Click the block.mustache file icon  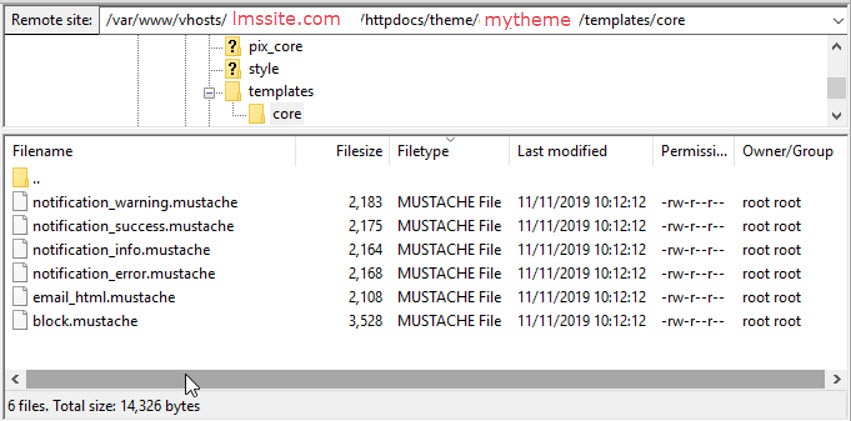coord(21,321)
